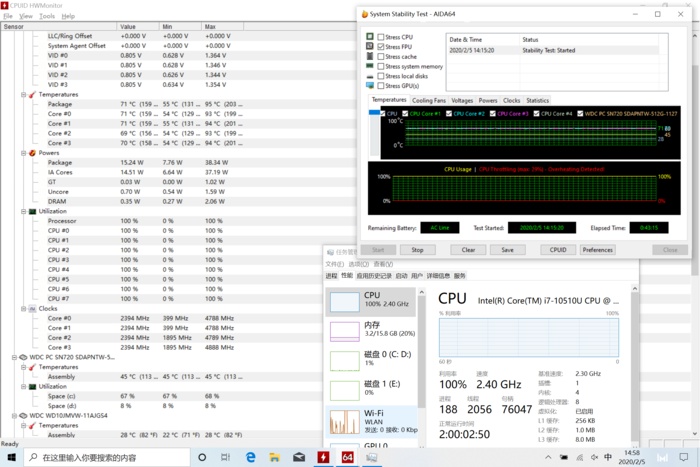Show hidden system tray icons chevron
700x467 pixels.
tap(548, 457)
